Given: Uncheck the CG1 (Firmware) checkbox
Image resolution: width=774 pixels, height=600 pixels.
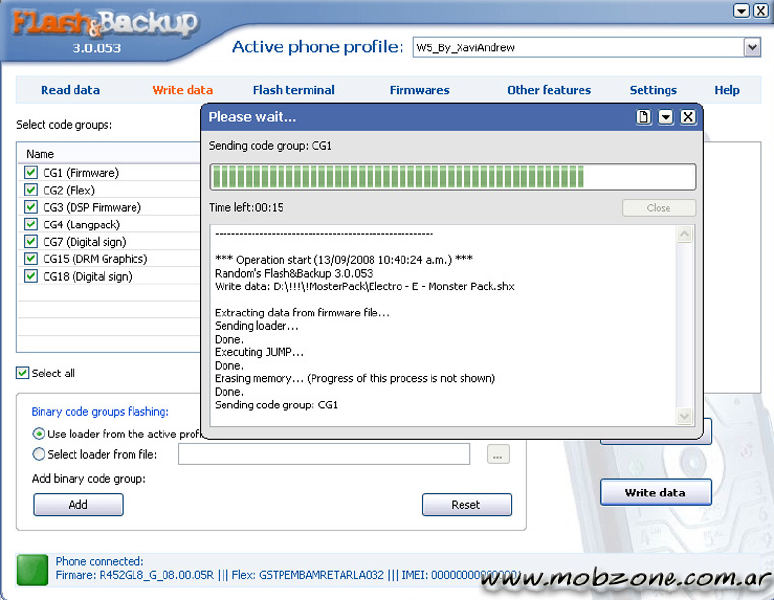Looking at the screenshot, I should (31, 173).
